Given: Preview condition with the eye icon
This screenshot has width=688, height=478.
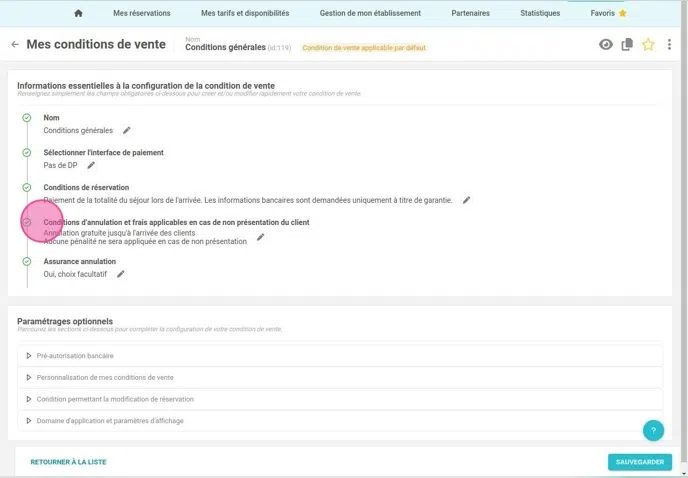Looking at the screenshot, I should tap(606, 44).
